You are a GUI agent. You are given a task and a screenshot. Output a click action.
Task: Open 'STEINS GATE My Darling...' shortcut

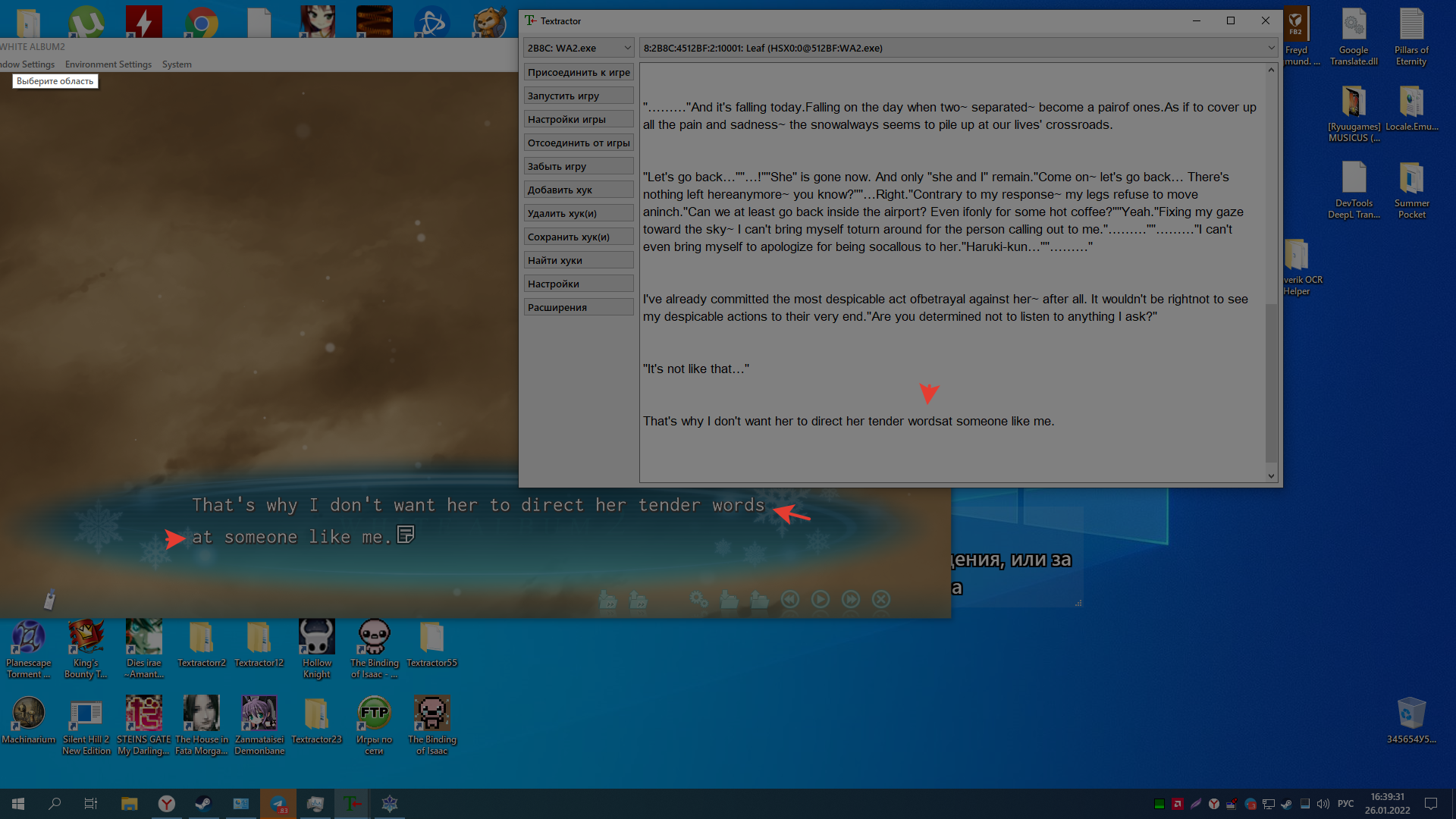pyautogui.click(x=144, y=726)
